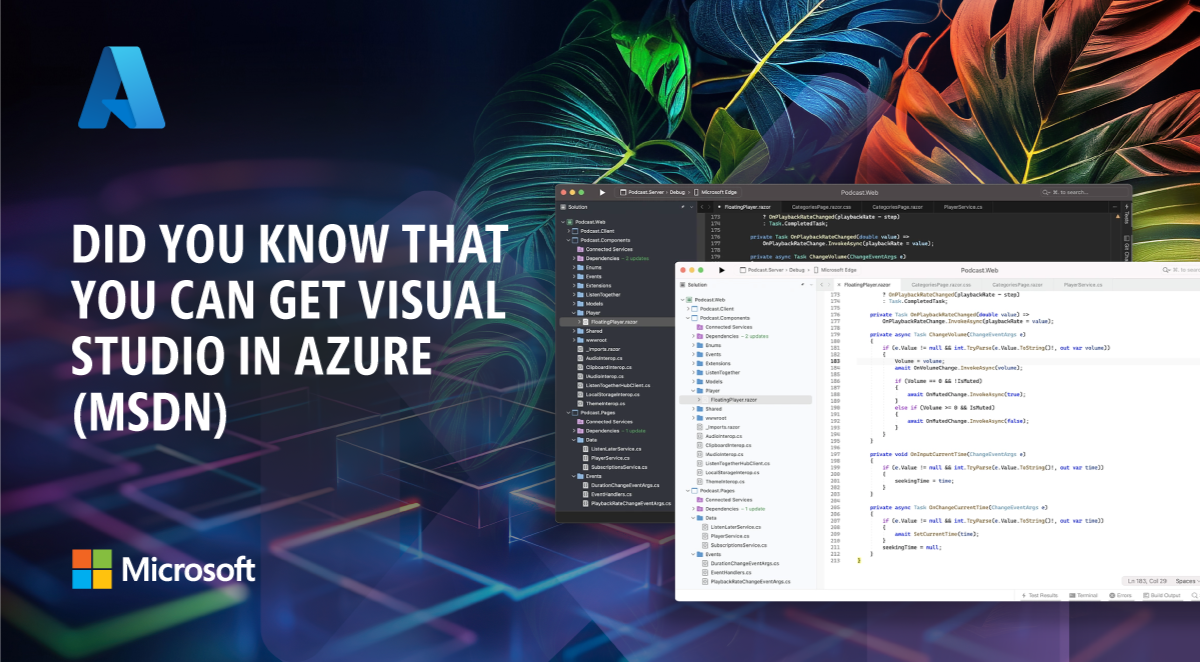Collapse Podcast.Pages project in light window

(688, 491)
